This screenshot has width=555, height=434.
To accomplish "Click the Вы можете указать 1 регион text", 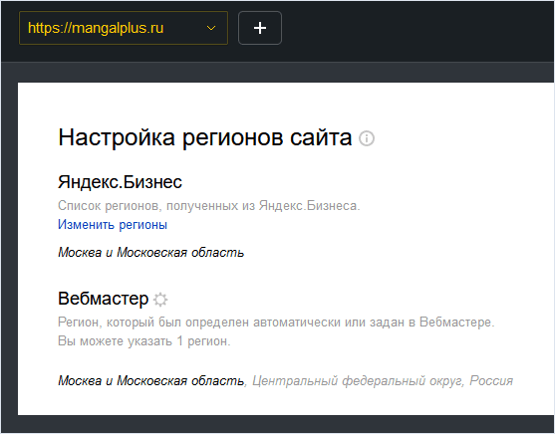I will [144, 341].
